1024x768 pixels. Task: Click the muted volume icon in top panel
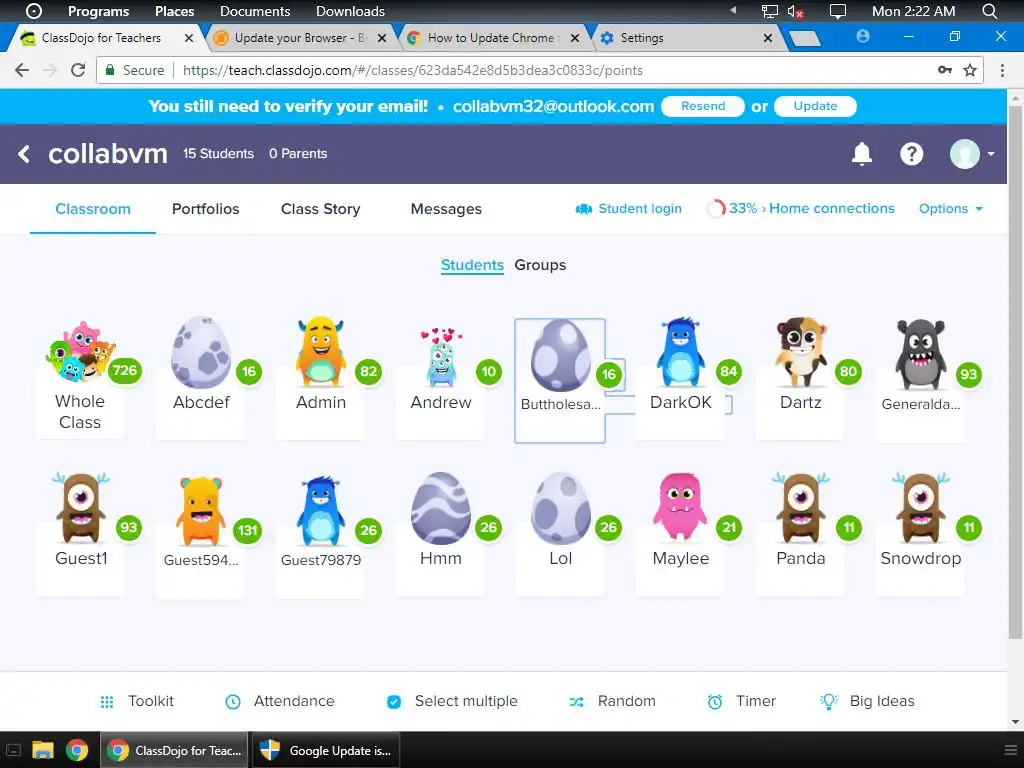[795, 11]
